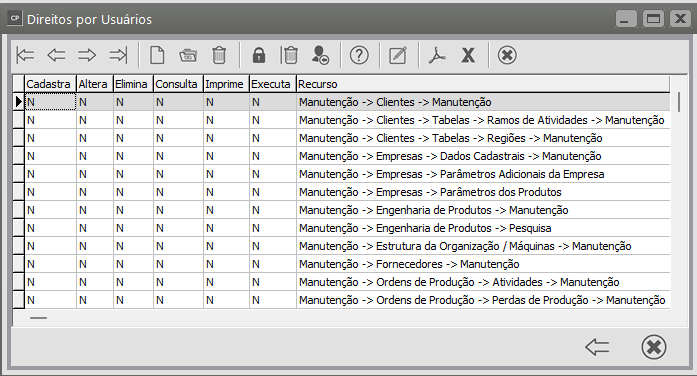Click the user copy rights icon
Viewport: 697px width, 376px height.
320,55
